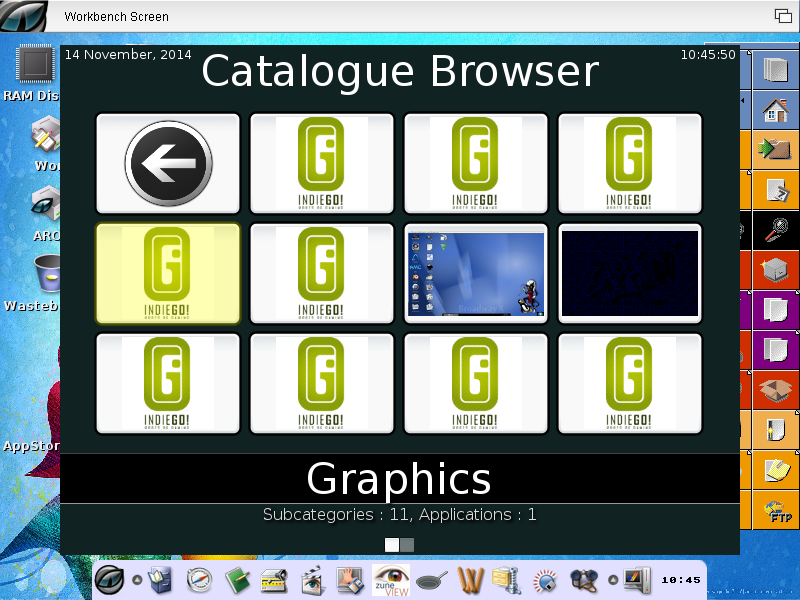Open the wooden W dock icon
Viewport: 800px width, 600px height.
click(470, 580)
